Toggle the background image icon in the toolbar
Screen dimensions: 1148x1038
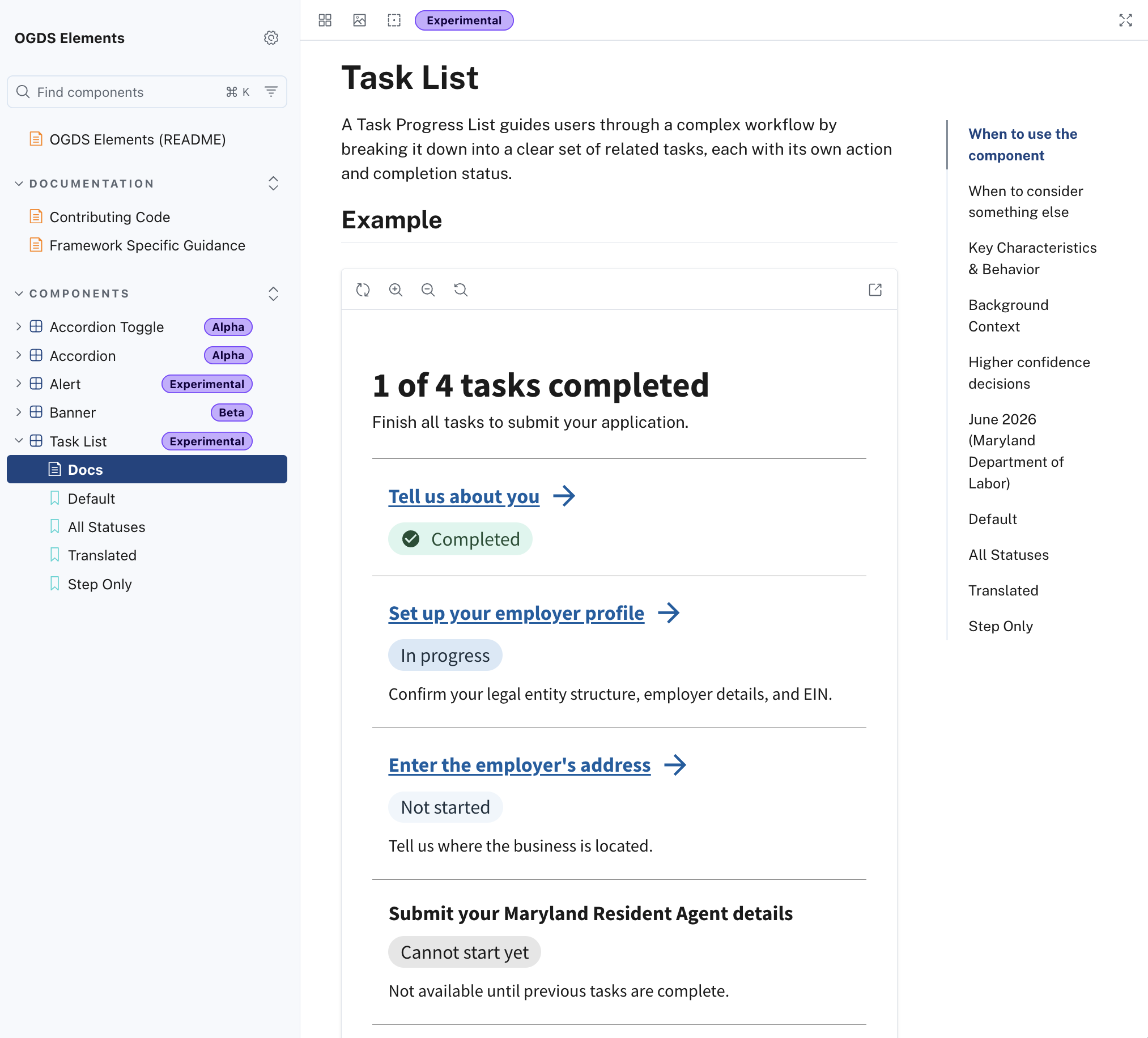click(359, 20)
